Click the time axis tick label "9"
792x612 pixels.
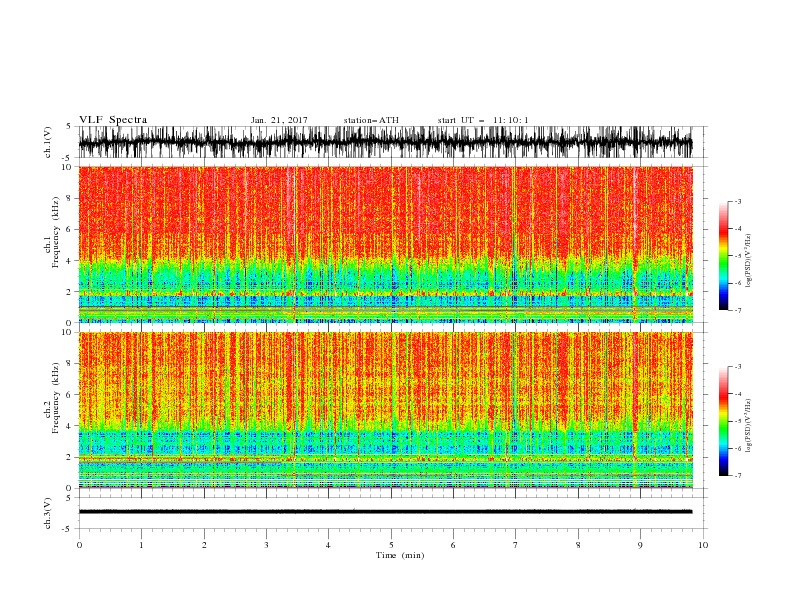pos(640,545)
